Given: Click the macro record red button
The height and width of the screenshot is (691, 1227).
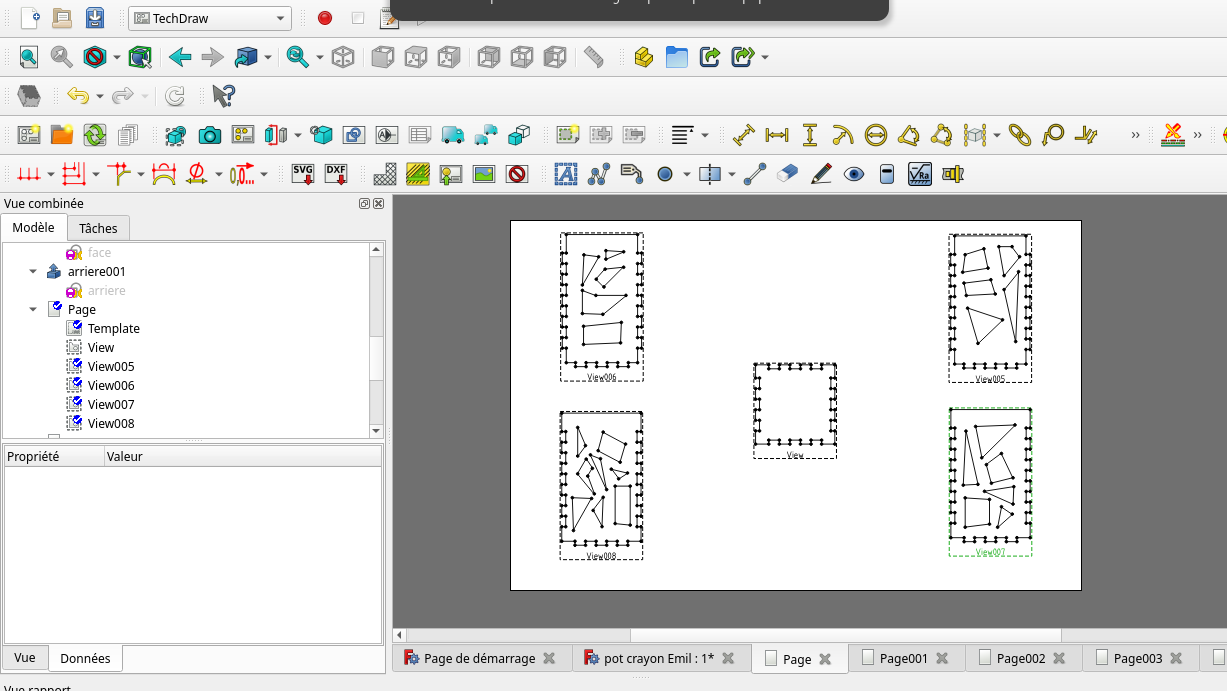Looking at the screenshot, I should pos(325,18).
